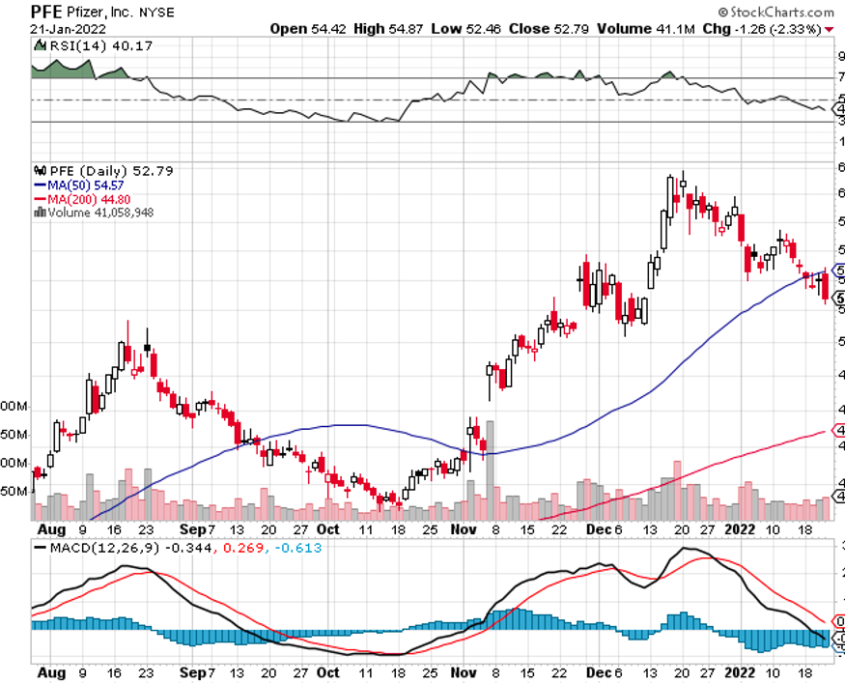Click the 'PFE (Daily) 52.79' legend text
Screen dimensions: 845x684
(x=112, y=171)
